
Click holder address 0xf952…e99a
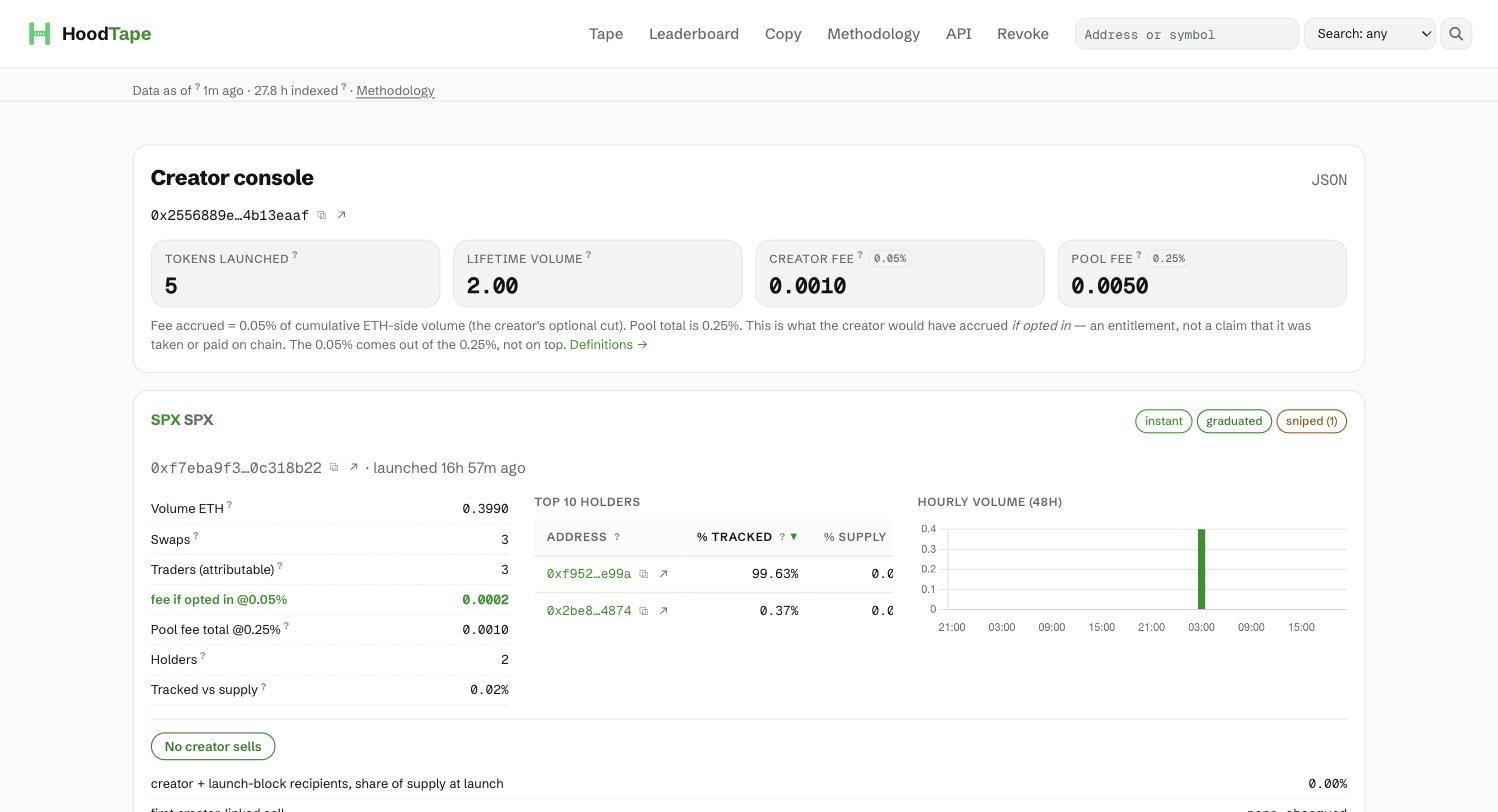pyautogui.click(x=589, y=574)
